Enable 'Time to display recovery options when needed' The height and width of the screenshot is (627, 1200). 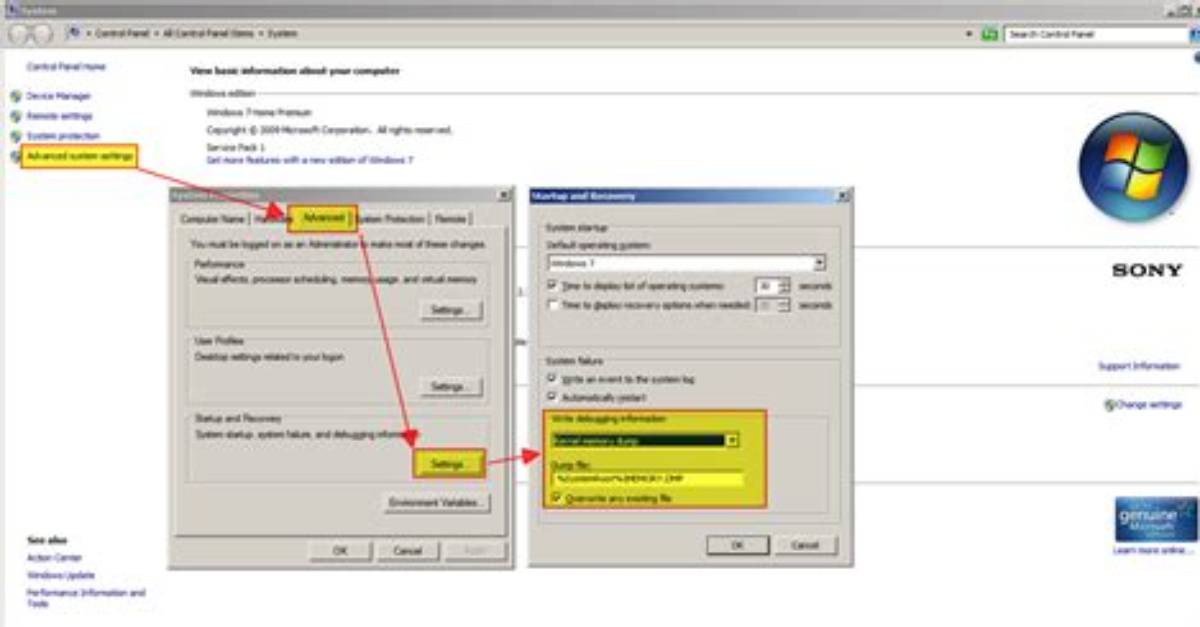553,305
